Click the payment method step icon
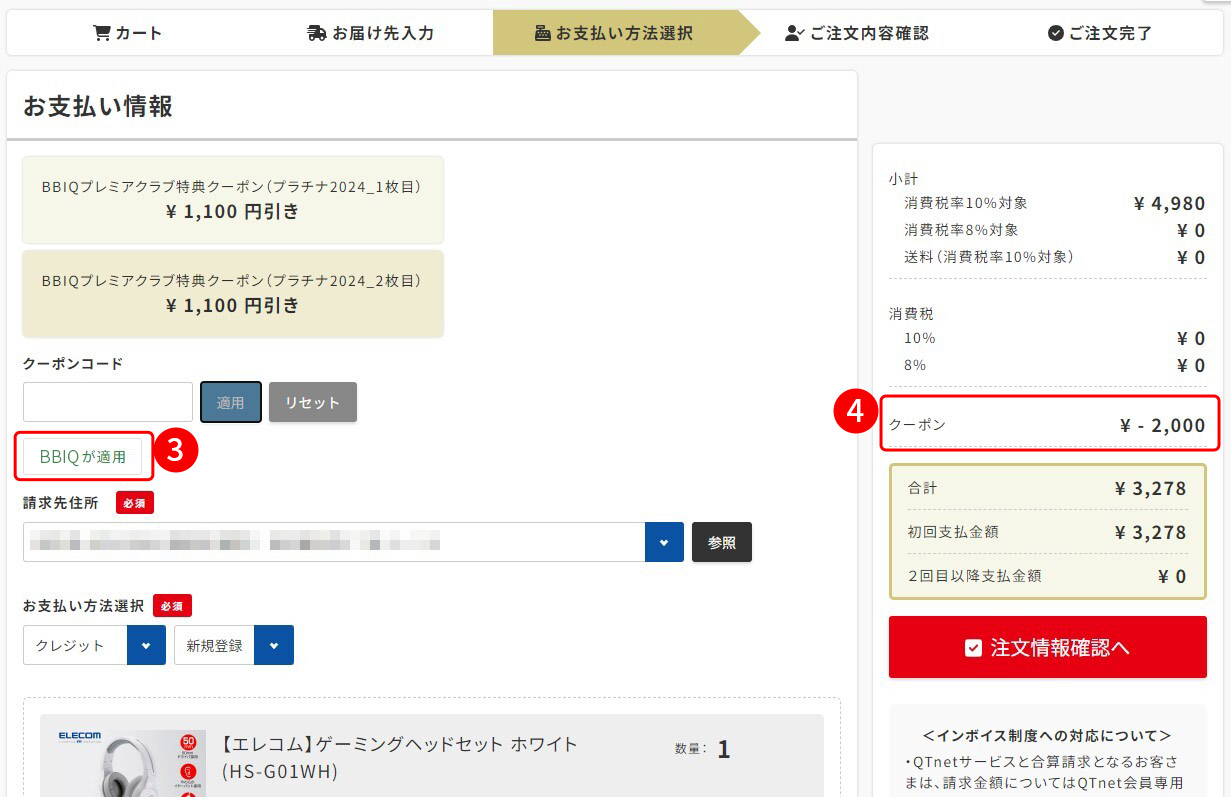1231x797 pixels. [543, 33]
